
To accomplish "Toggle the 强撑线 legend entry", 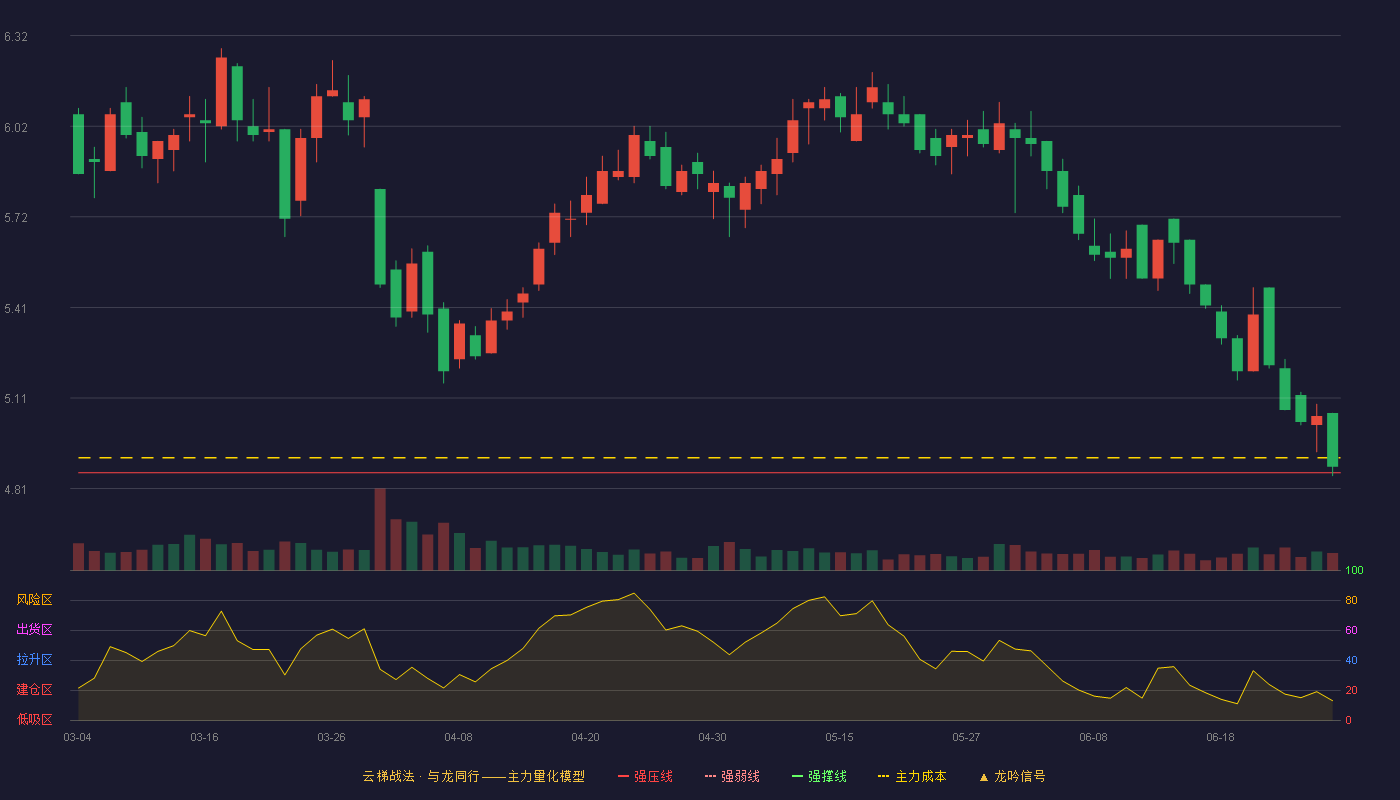I will [819, 776].
